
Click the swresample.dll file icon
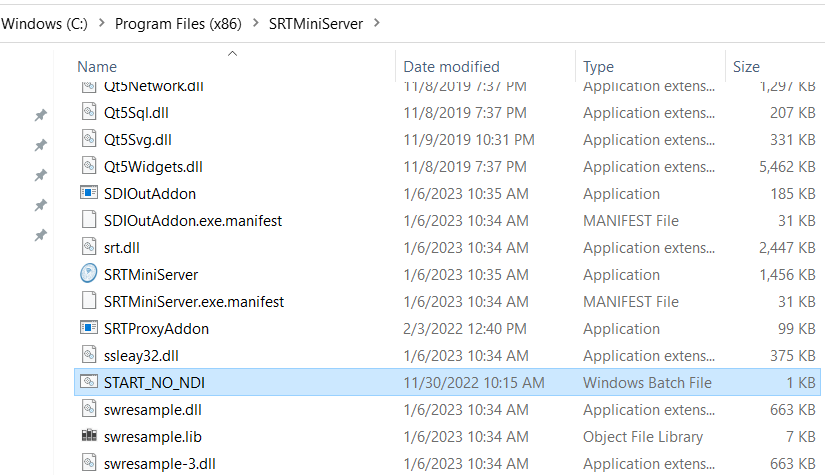tap(89, 409)
